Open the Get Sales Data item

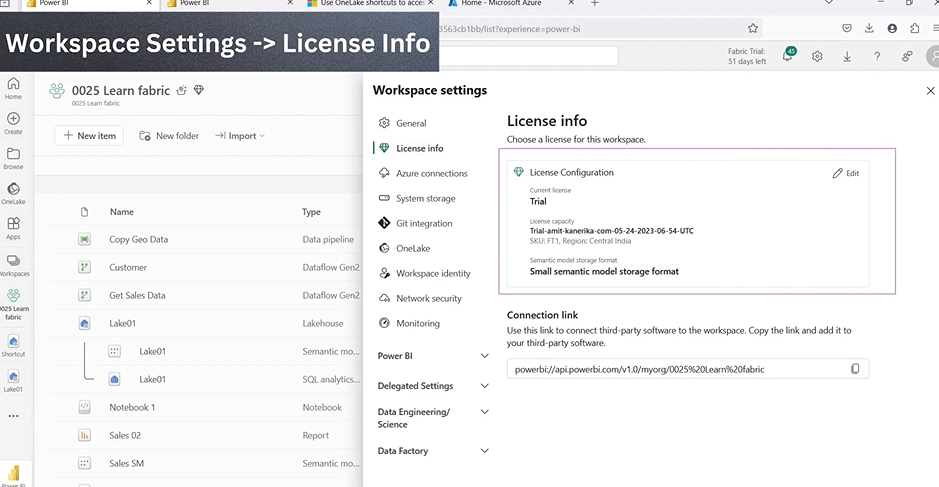tap(137, 295)
